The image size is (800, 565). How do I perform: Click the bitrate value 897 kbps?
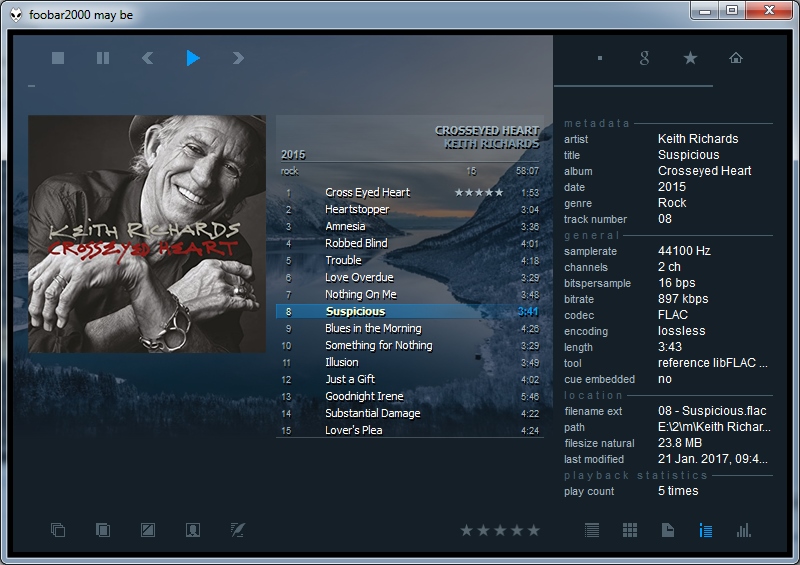click(683, 299)
